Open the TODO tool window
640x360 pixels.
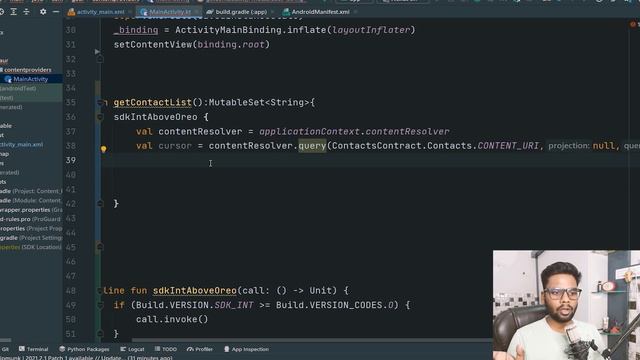(166, 349)
